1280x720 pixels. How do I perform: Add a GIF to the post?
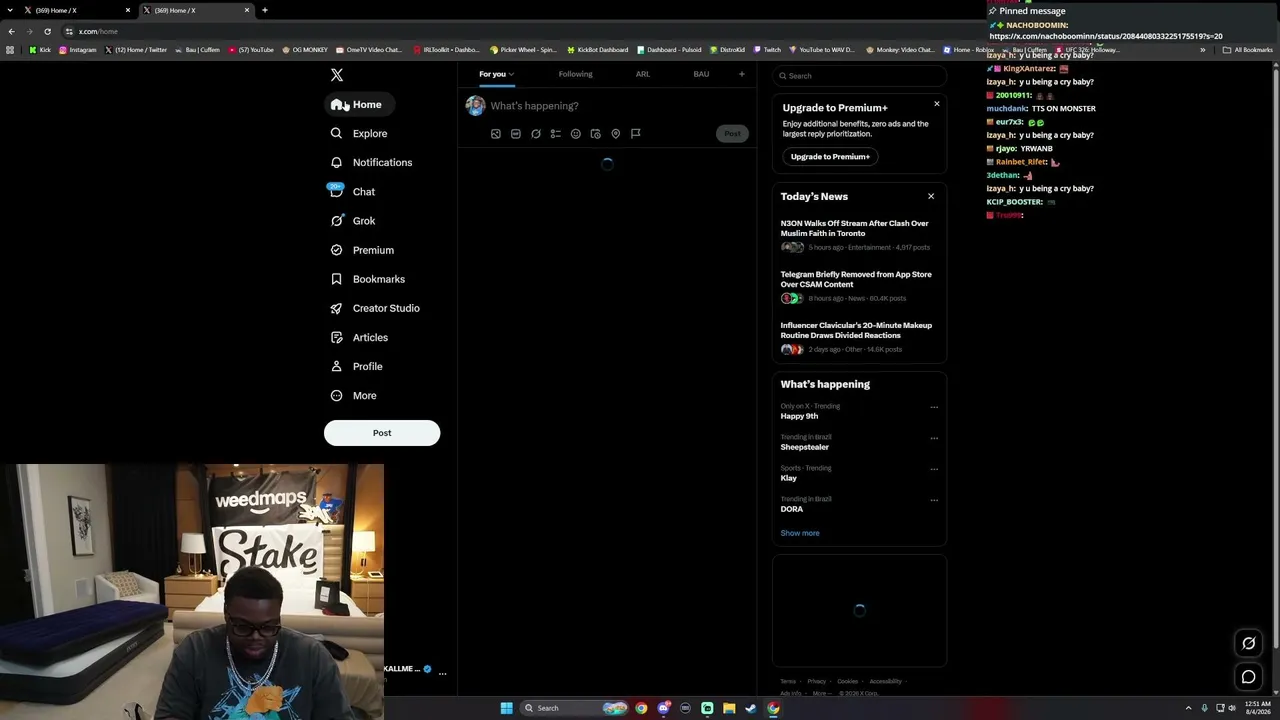[x=516, y=134]
